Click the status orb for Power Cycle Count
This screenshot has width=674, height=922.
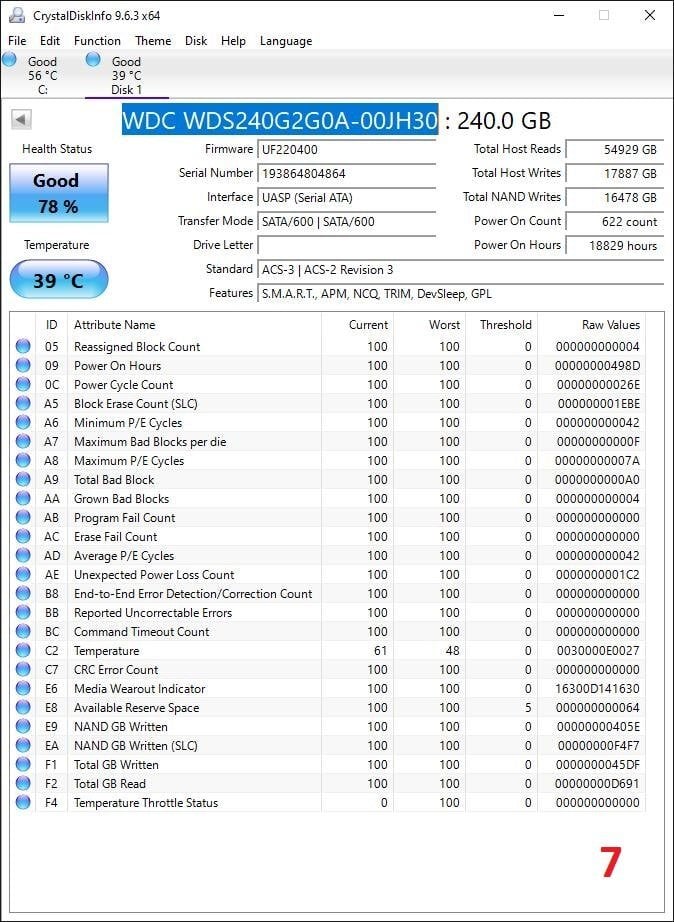click(23, 385)
